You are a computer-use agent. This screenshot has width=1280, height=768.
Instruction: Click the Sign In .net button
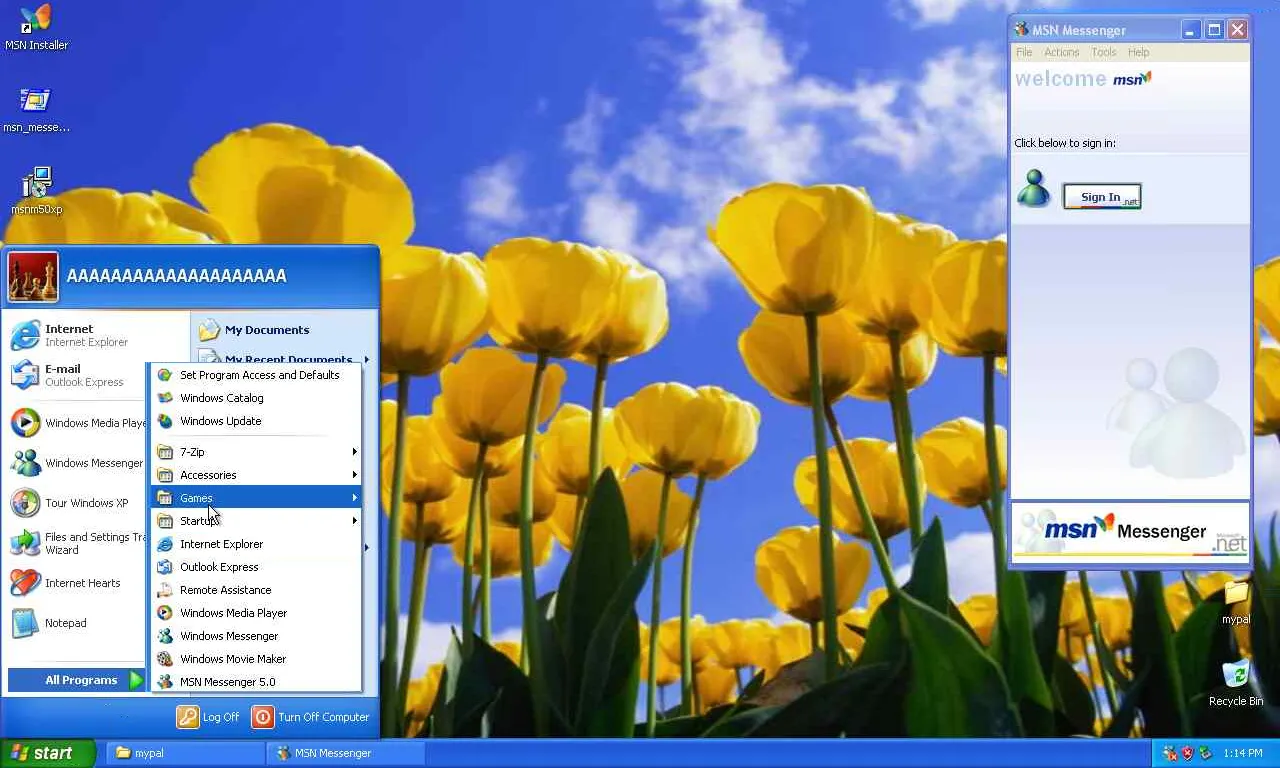point(1102,197)
